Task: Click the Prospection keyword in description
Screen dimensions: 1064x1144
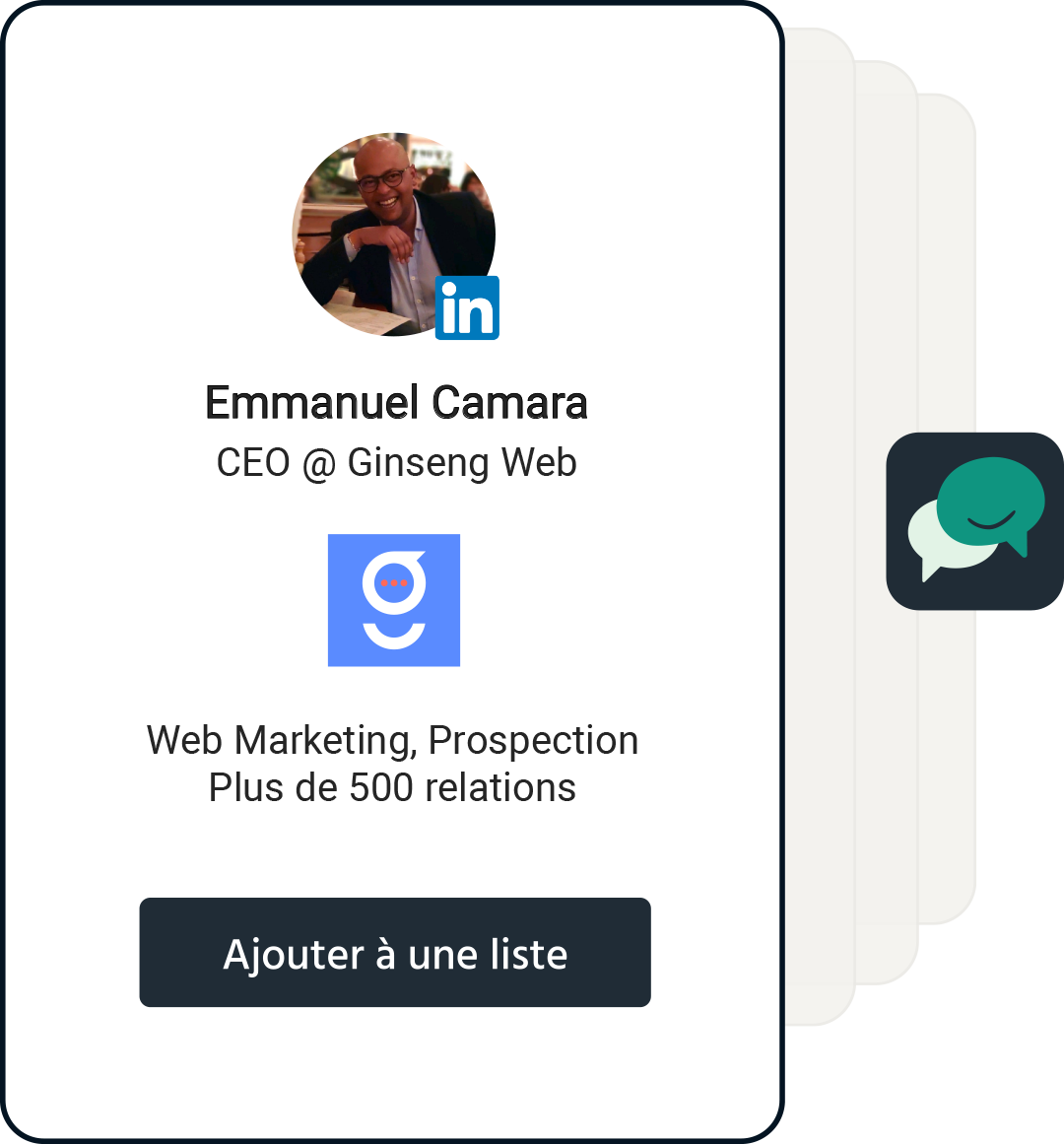Action: [533, 741]
